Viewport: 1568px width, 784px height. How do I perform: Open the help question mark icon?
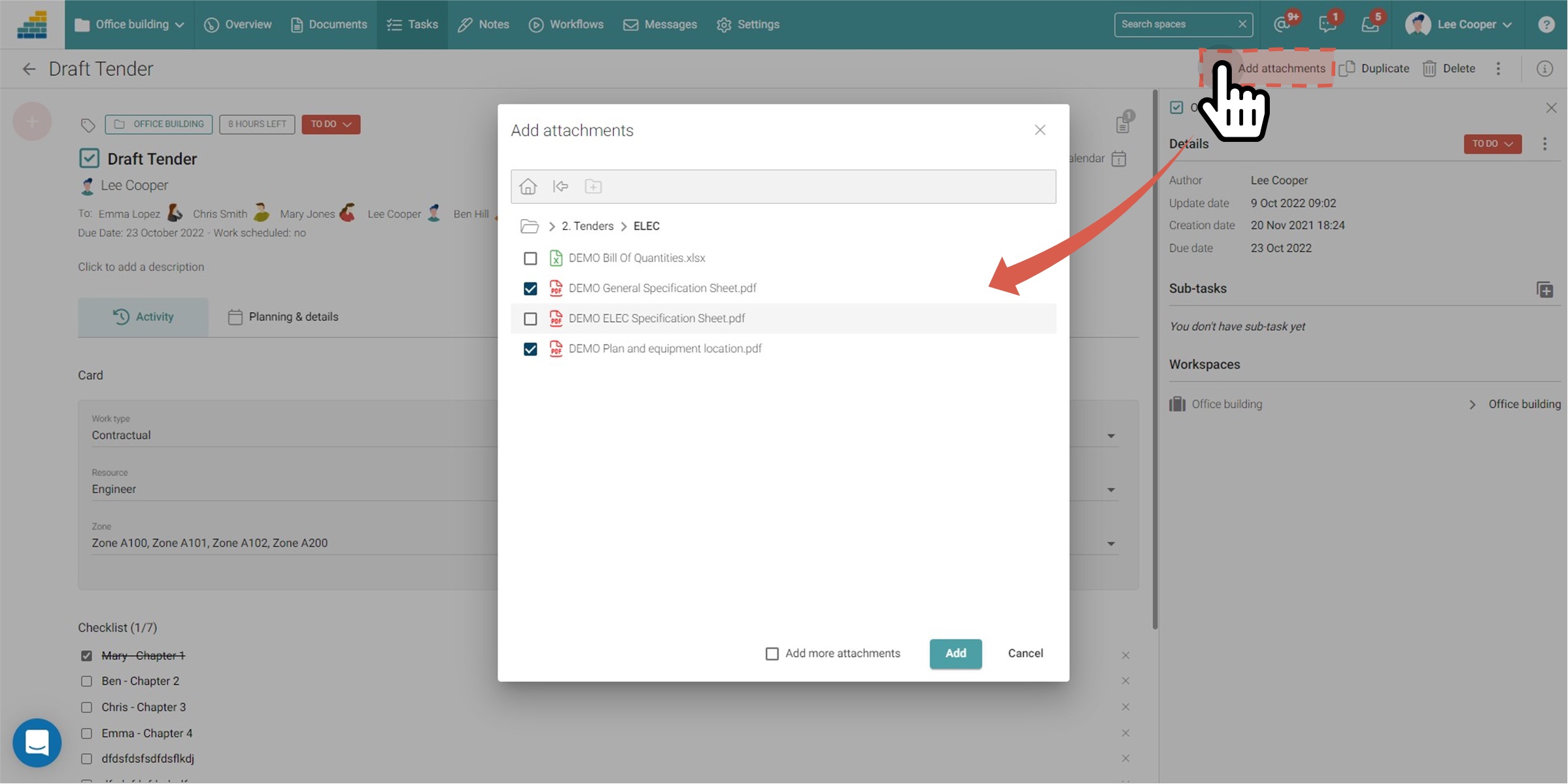(x=1546, y=24)
